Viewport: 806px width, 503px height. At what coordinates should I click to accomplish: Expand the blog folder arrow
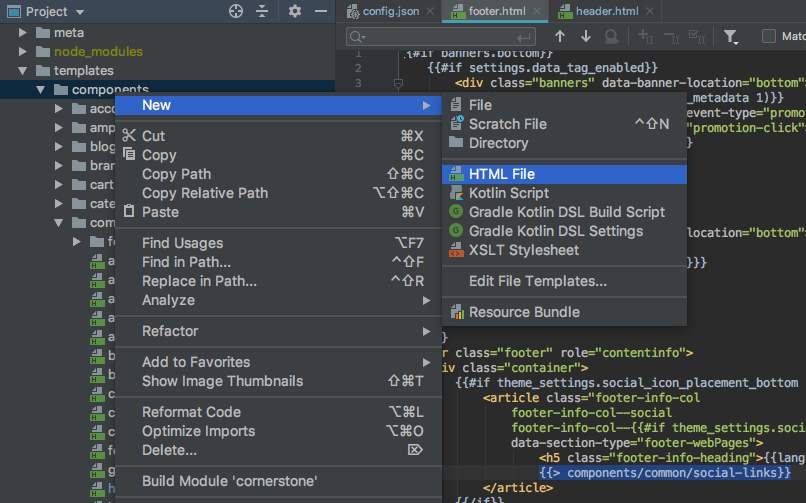[59, 146]
